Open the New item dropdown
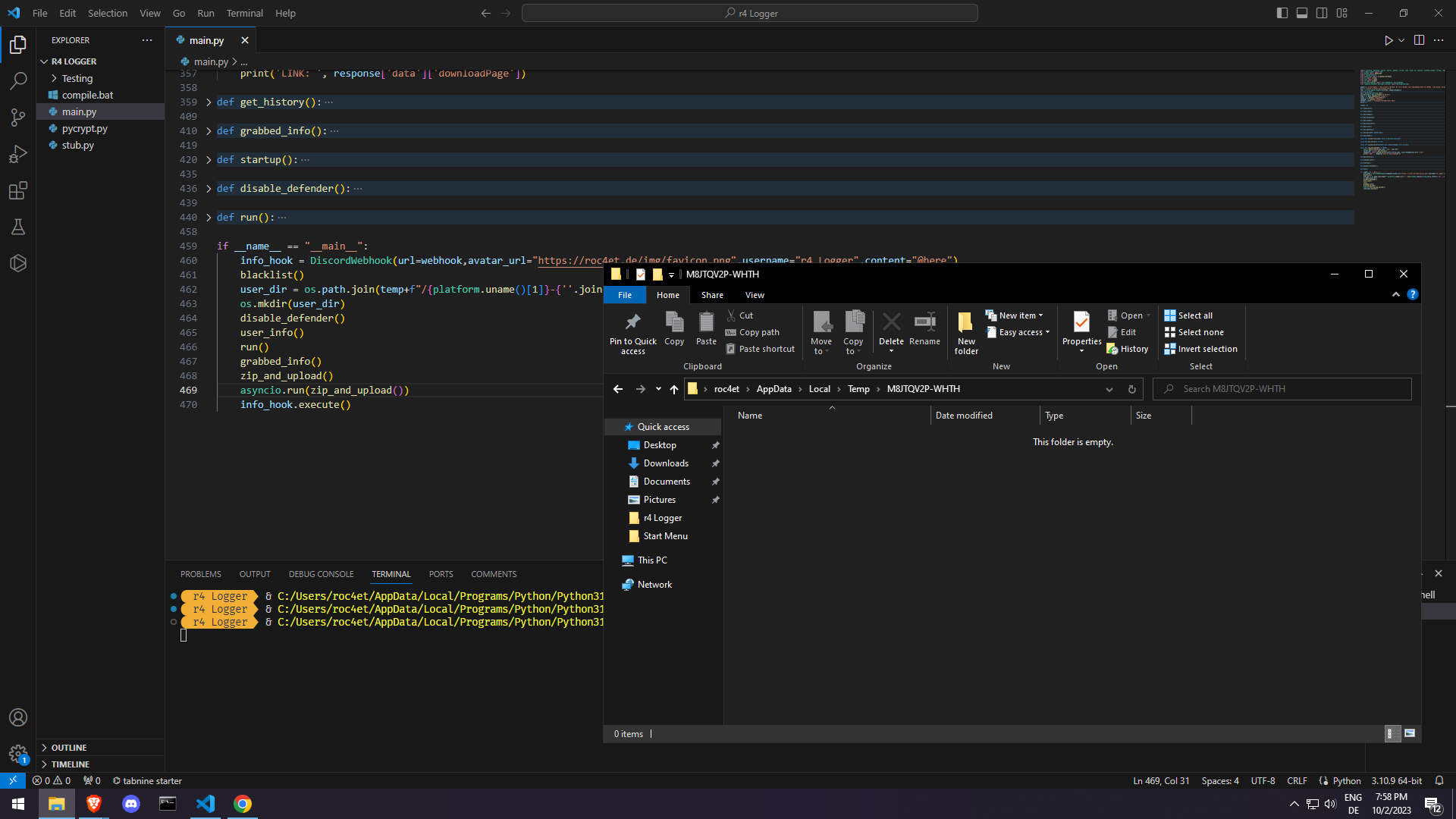The height and width of the screenshot is (819, 1456). click(1015, 315)
